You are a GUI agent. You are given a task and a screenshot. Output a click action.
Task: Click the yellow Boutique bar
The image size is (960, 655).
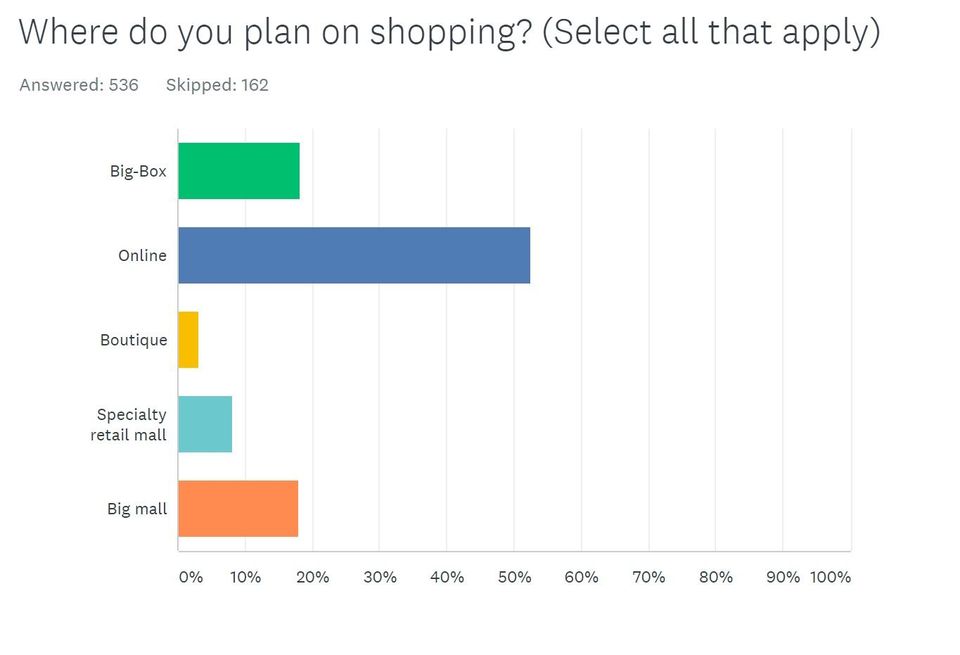pos(188,340)
